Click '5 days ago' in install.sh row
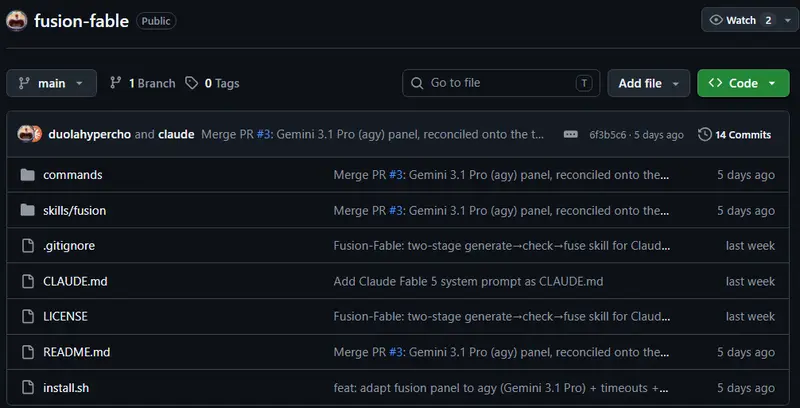 (x=746, y=388)
